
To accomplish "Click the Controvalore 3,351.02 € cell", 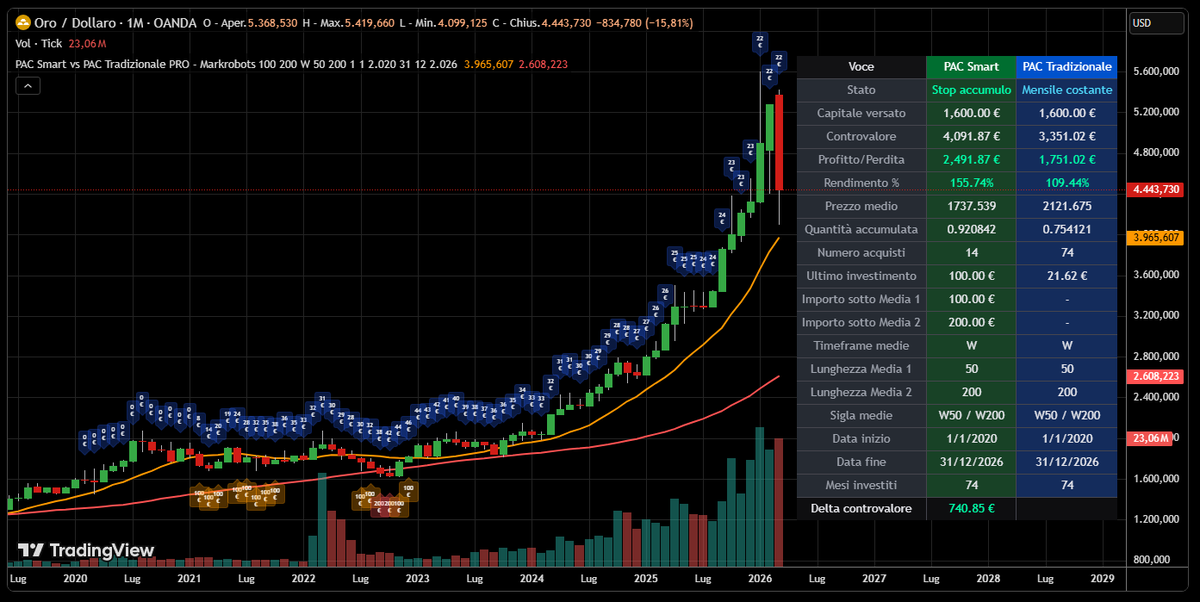I will point(1066,136).
